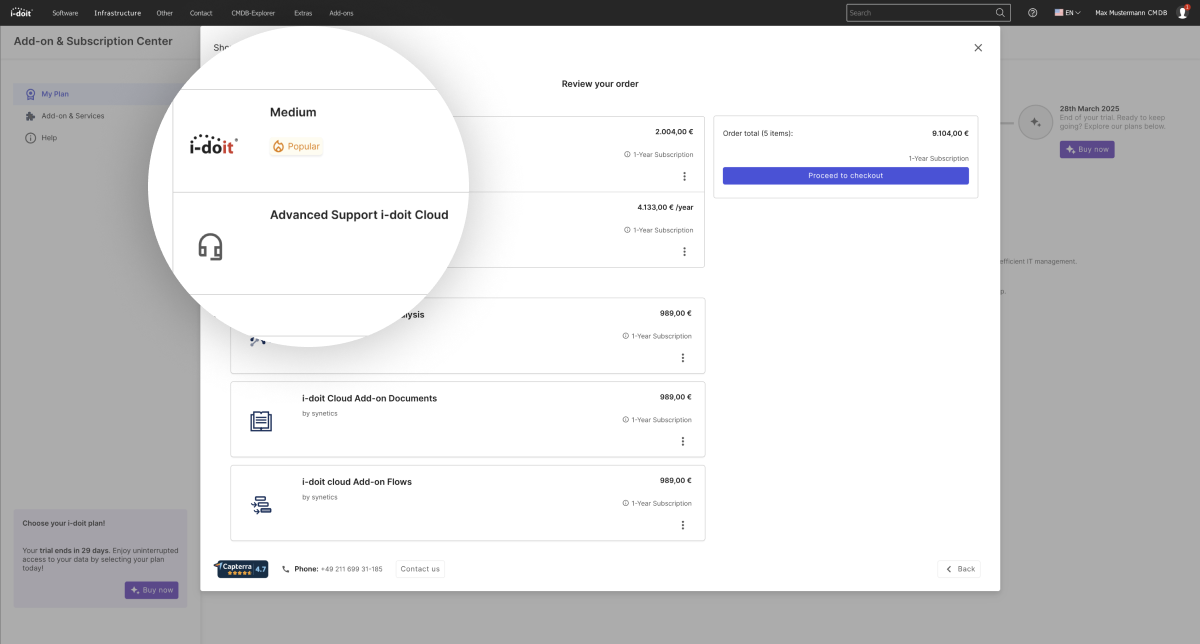Click the 1-Year Subscription label under the order total
The image size is (1200, 644).
[939, 158]
